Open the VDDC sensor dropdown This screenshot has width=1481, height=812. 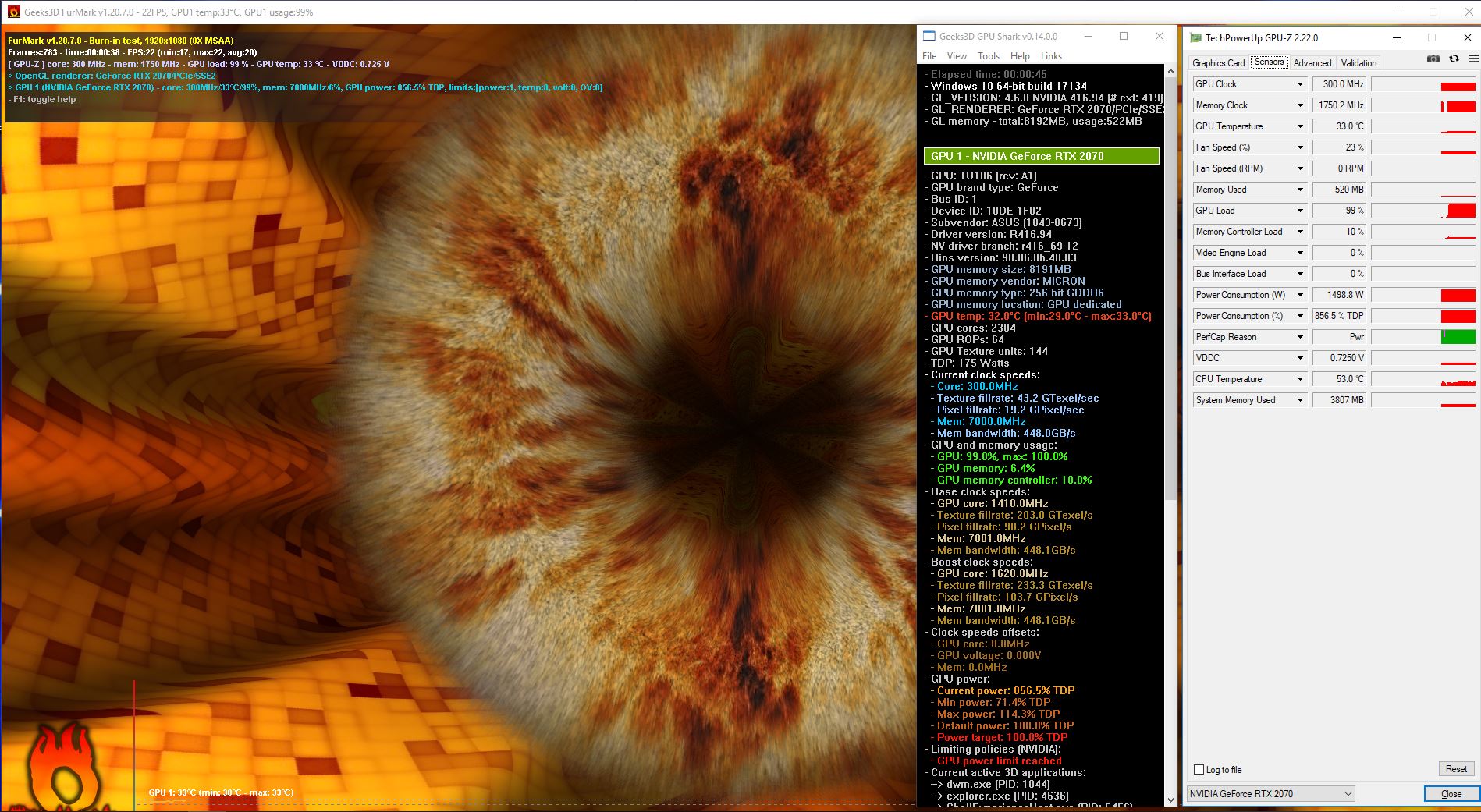[1300, 358]
